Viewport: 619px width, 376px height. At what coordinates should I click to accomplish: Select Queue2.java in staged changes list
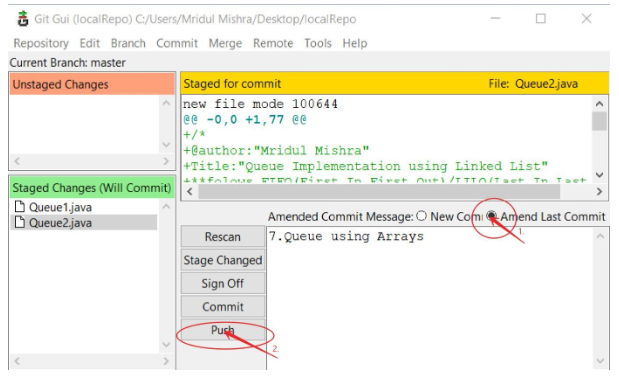coord(60,223)
